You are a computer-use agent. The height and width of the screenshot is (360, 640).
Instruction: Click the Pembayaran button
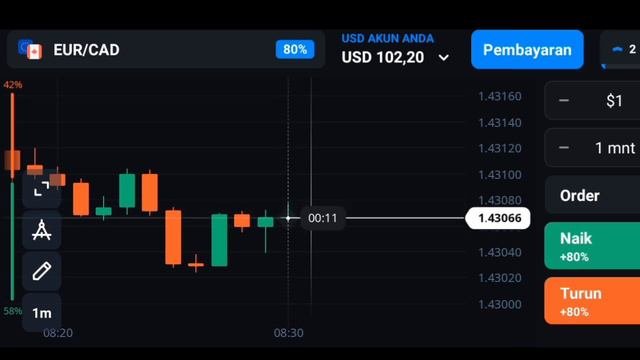pos(527,49)
